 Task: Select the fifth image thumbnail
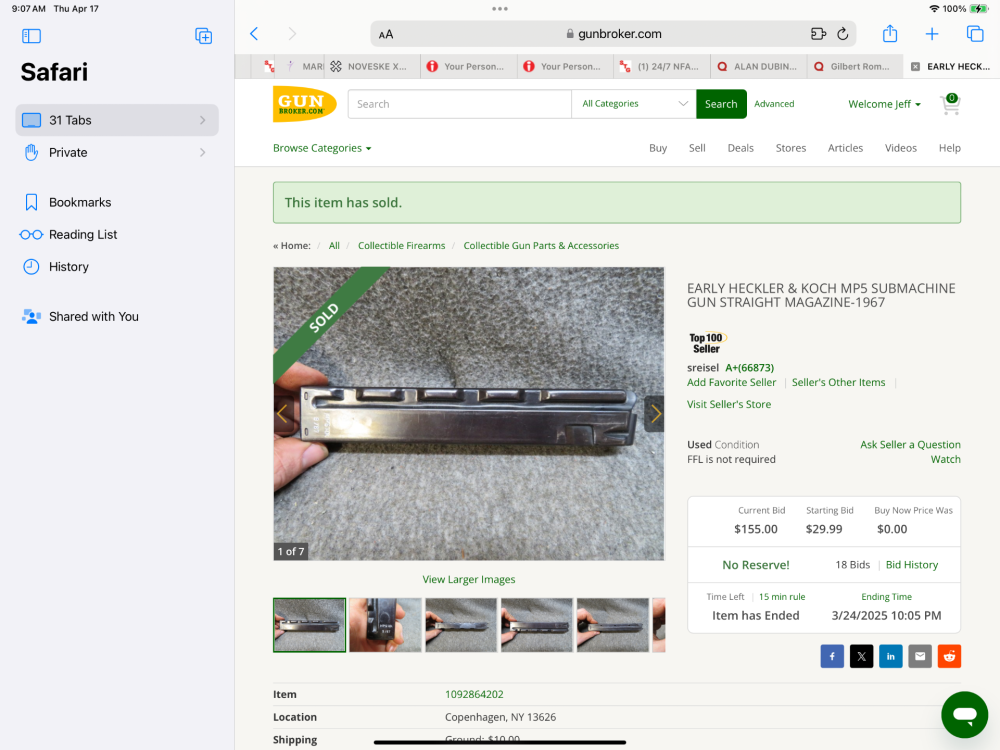tap(612, 625)
